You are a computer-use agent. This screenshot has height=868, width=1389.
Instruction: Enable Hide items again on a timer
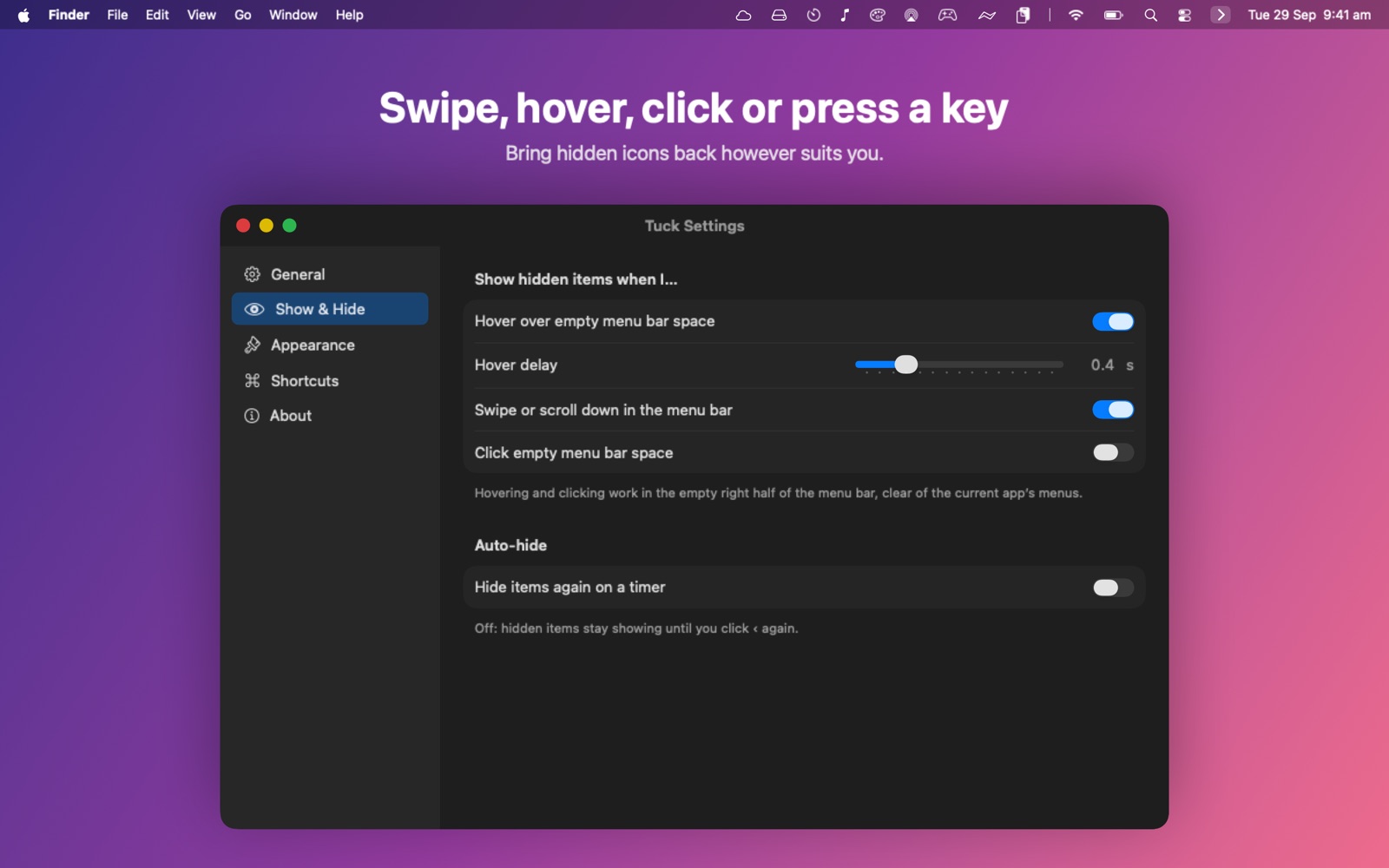click(x=1113, y=588)
